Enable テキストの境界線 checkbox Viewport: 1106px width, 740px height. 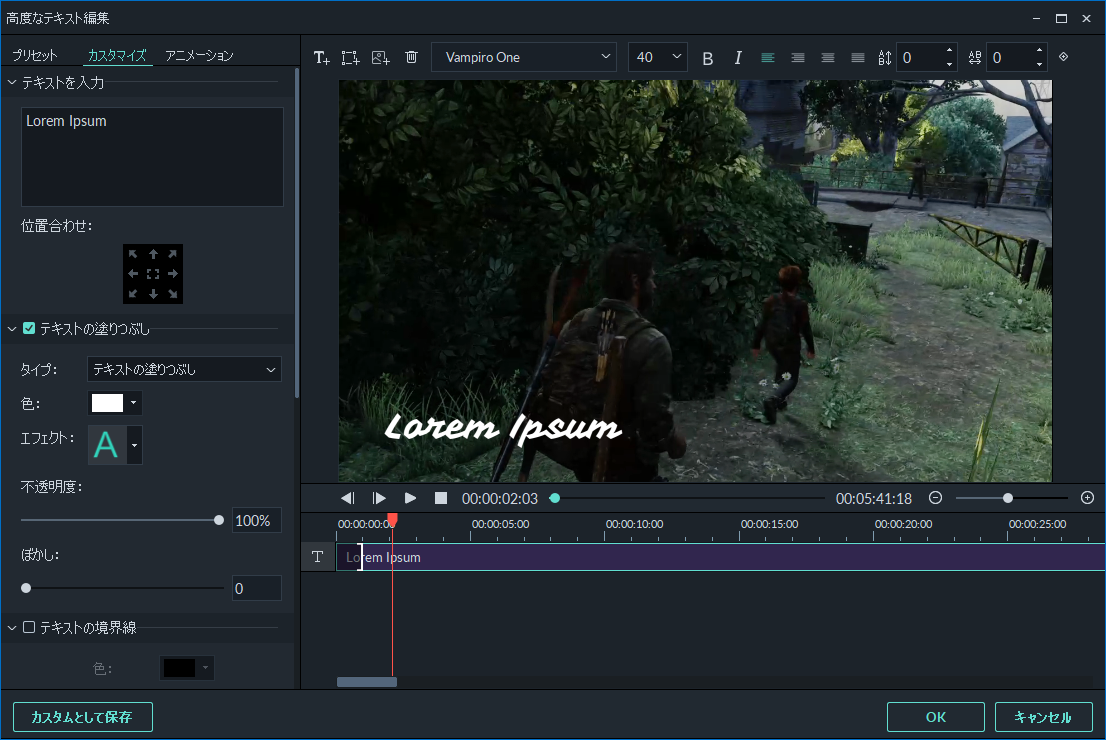coord(29,627)
